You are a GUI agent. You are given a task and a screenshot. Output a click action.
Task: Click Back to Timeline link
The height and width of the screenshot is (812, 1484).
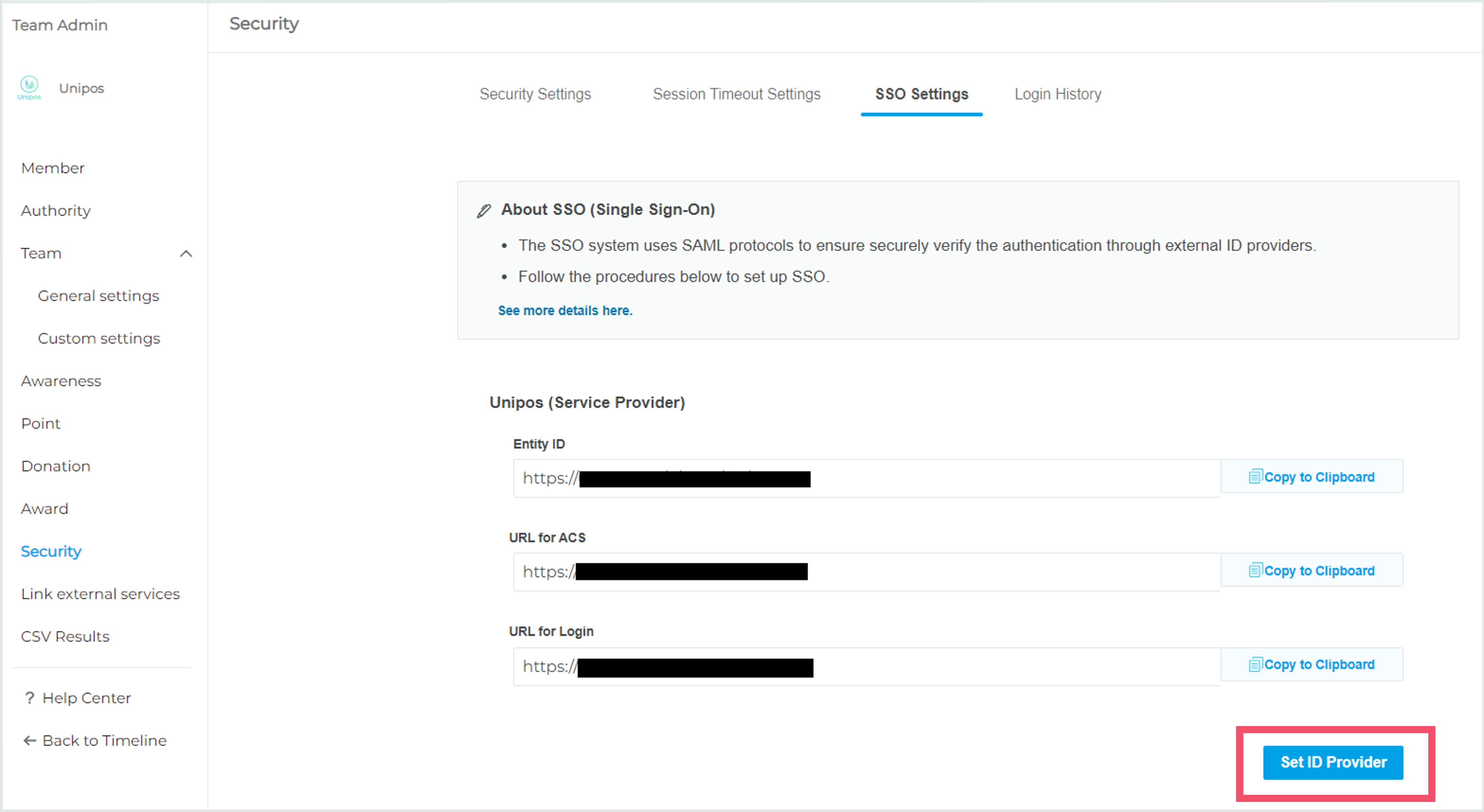104,741
